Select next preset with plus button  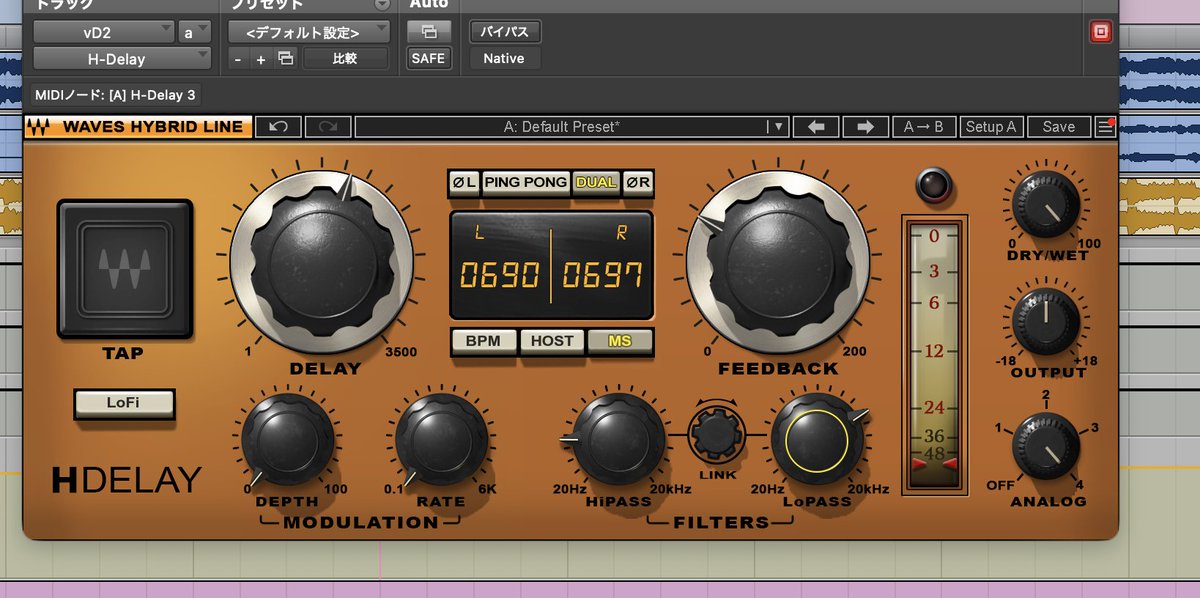[x=260, y=59]
